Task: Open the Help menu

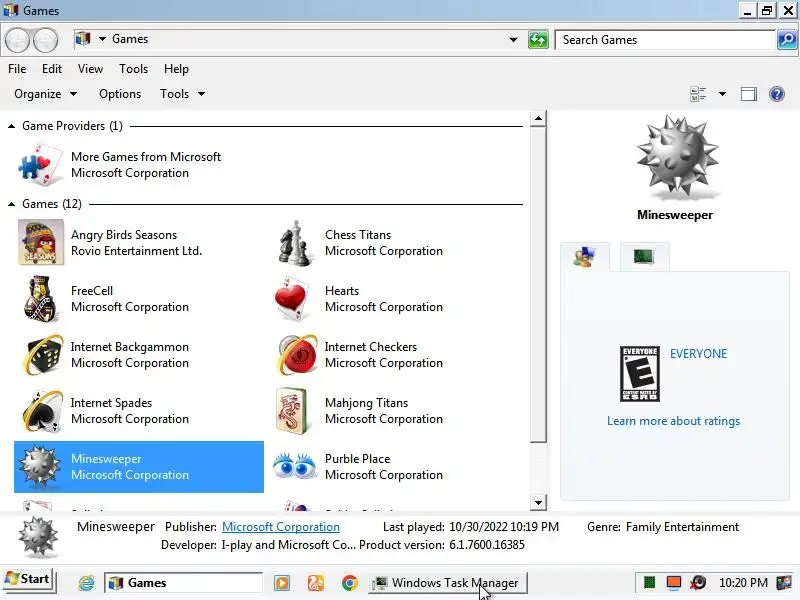Action: coord(176,69)
